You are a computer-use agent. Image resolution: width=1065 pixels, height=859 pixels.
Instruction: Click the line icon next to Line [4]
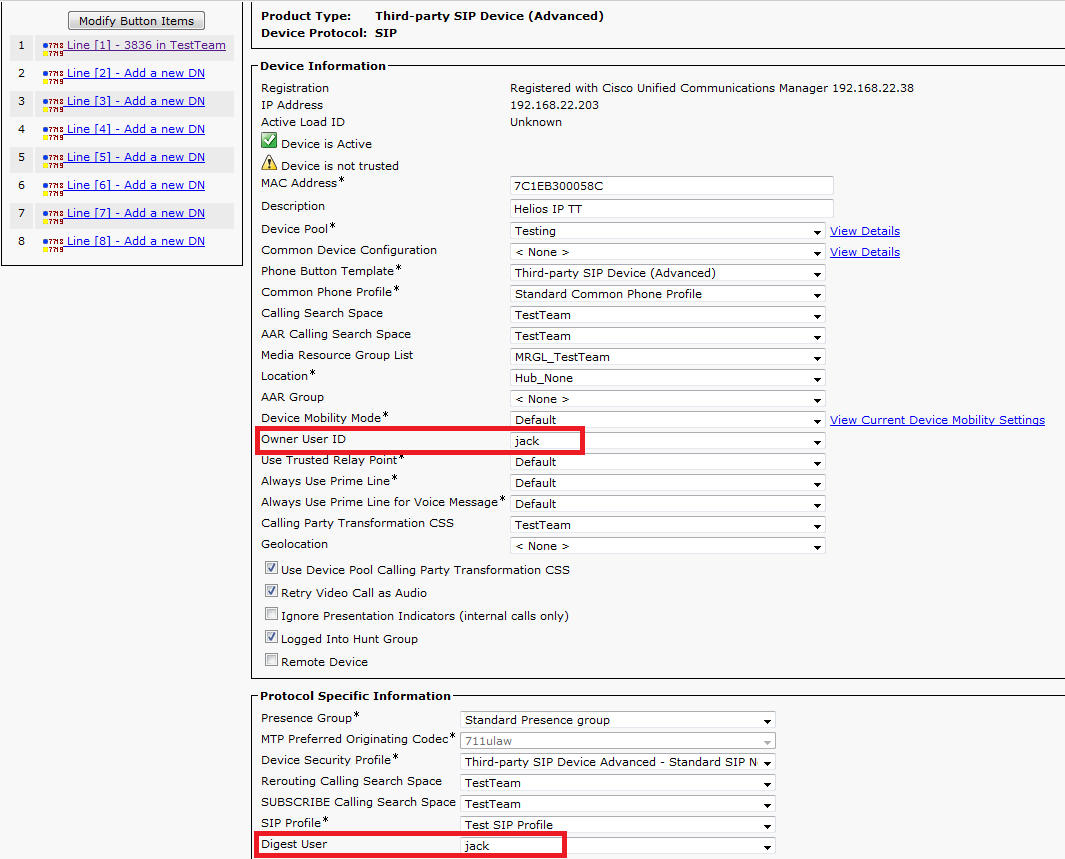coord(53,131)
